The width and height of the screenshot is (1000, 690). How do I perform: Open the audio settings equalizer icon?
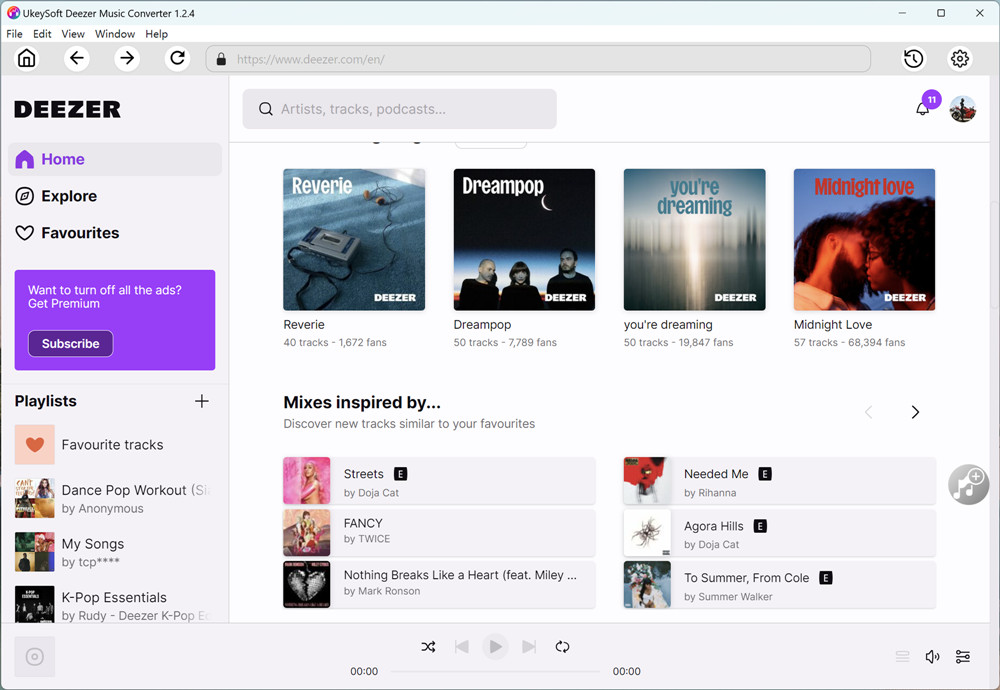(x=962, y=657)
